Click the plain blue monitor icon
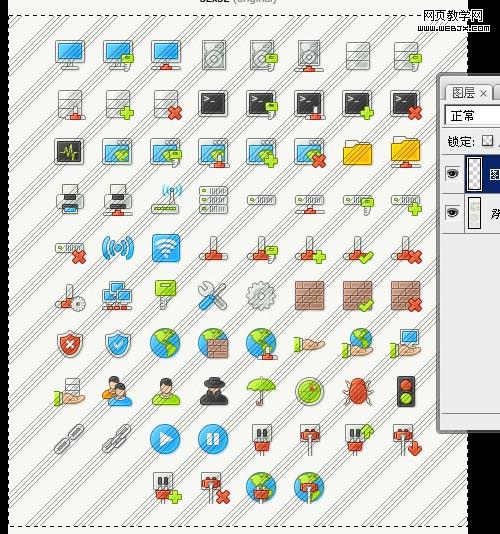500x534 pixels. [x=70, y=55]
